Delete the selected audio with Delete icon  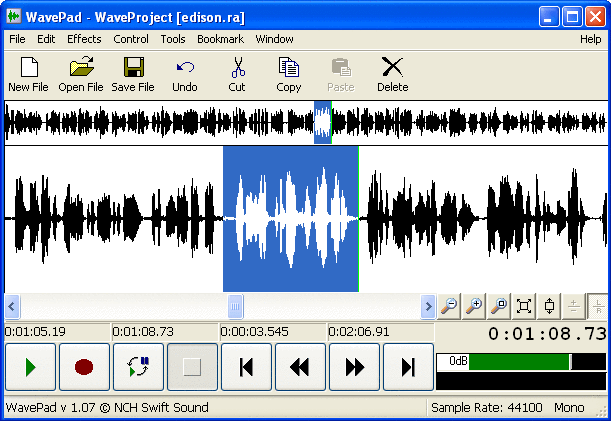(x=392, y=74)
